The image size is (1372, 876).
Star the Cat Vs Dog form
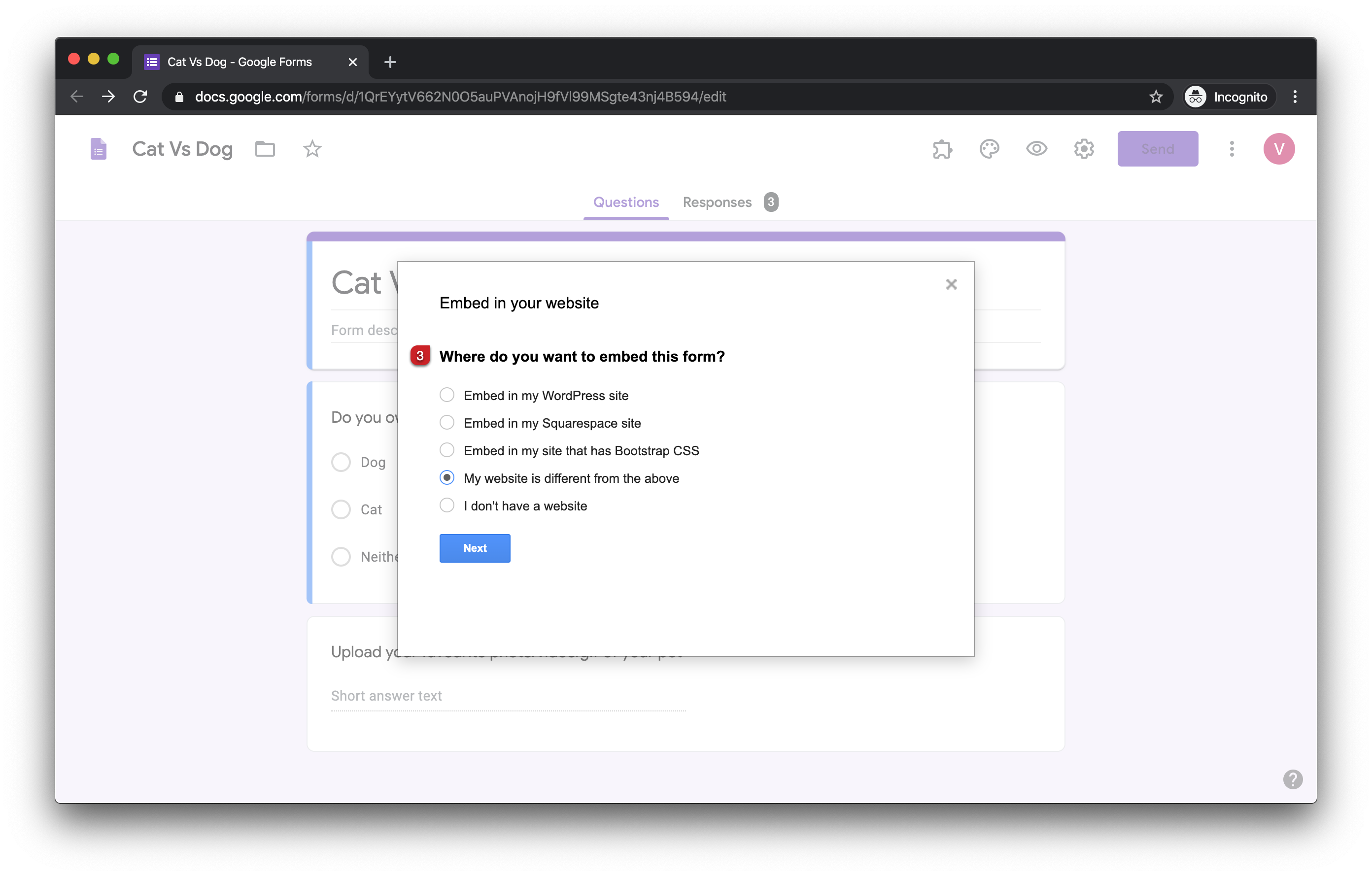point(312,149)
